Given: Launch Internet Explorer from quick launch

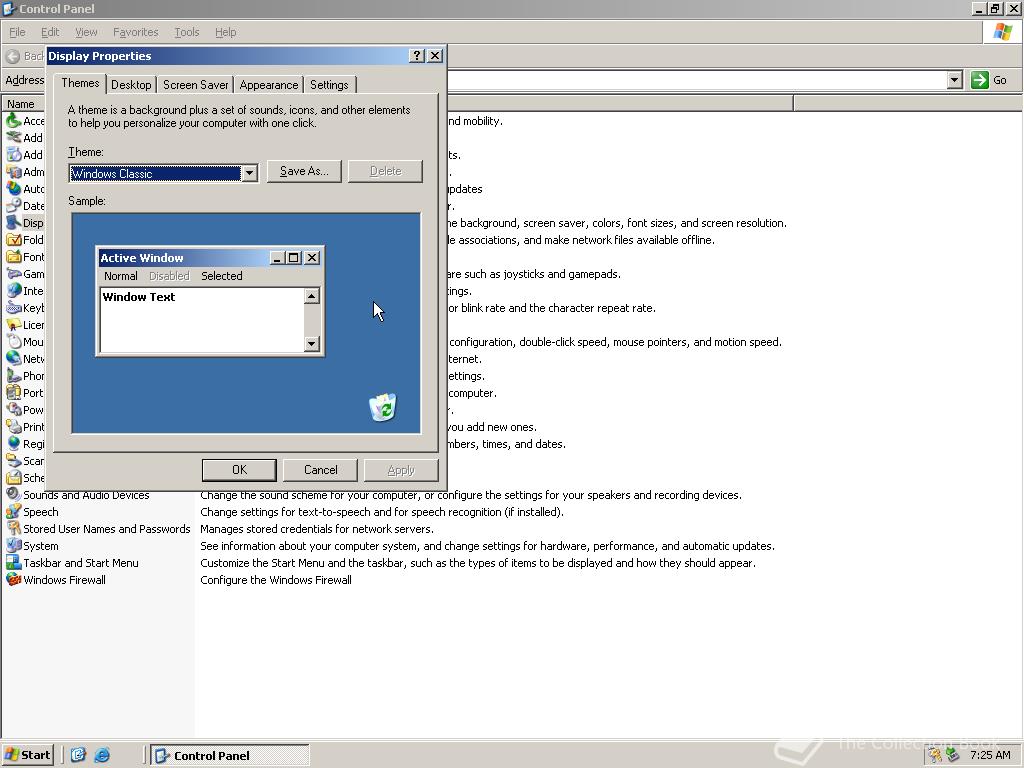Looking at the screenshot, I should (102, 755).
